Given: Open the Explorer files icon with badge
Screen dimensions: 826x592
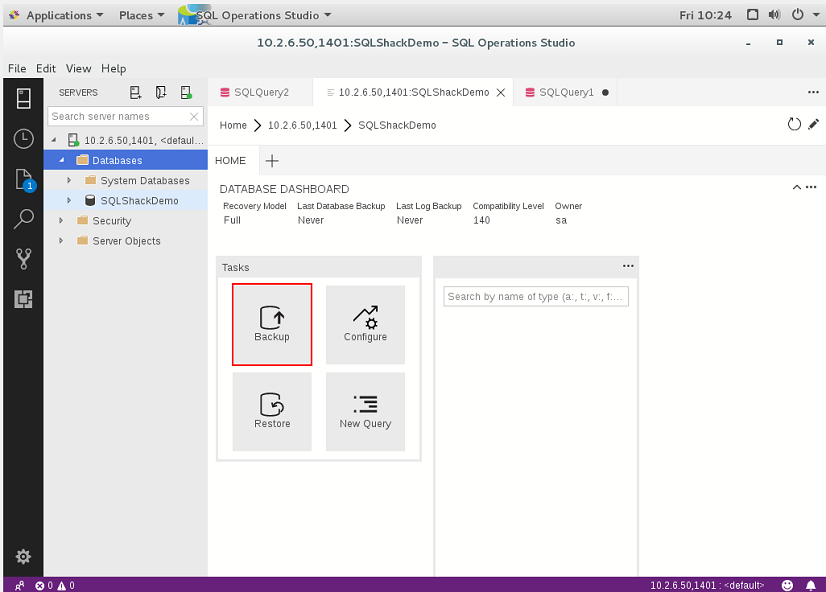Looking at the screenshot, I should pyautogui.click(x=24, y=180).
